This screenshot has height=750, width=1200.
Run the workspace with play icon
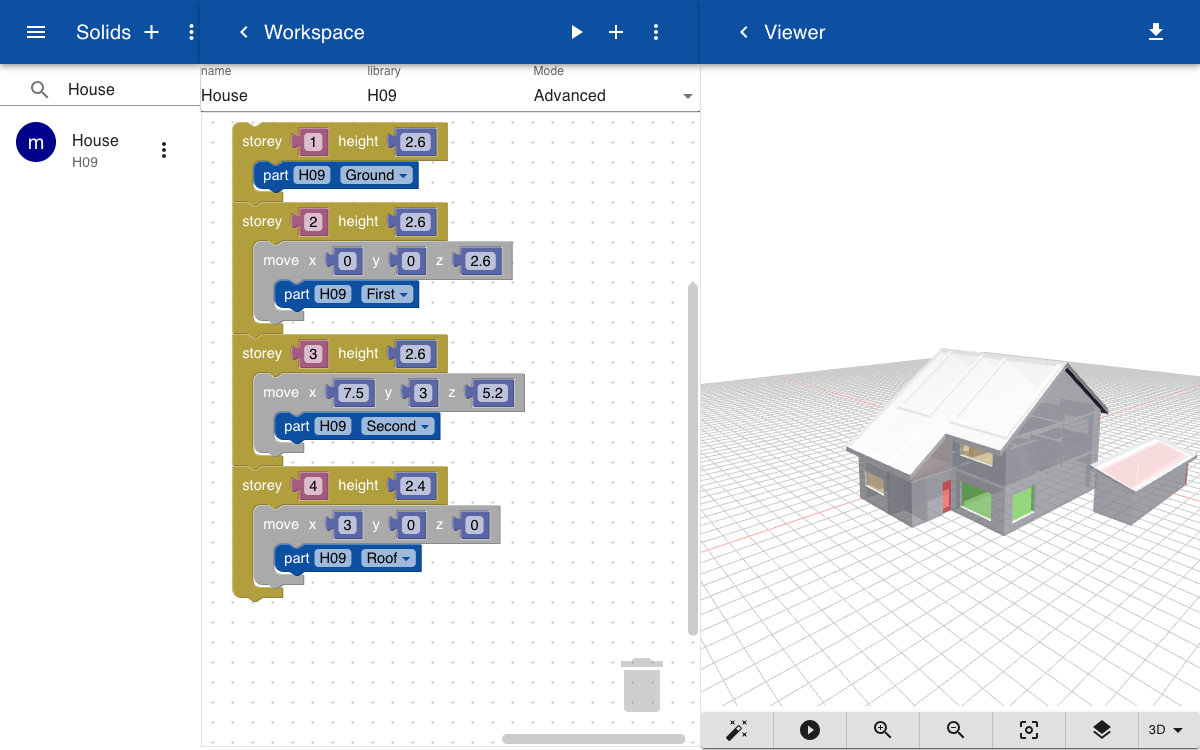click(x=576, y=32)
